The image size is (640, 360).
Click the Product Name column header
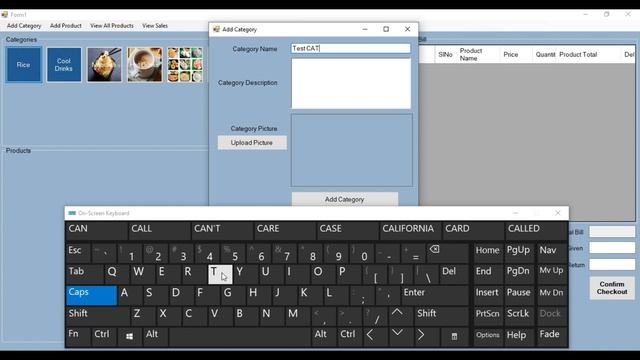tap(478, 54)
